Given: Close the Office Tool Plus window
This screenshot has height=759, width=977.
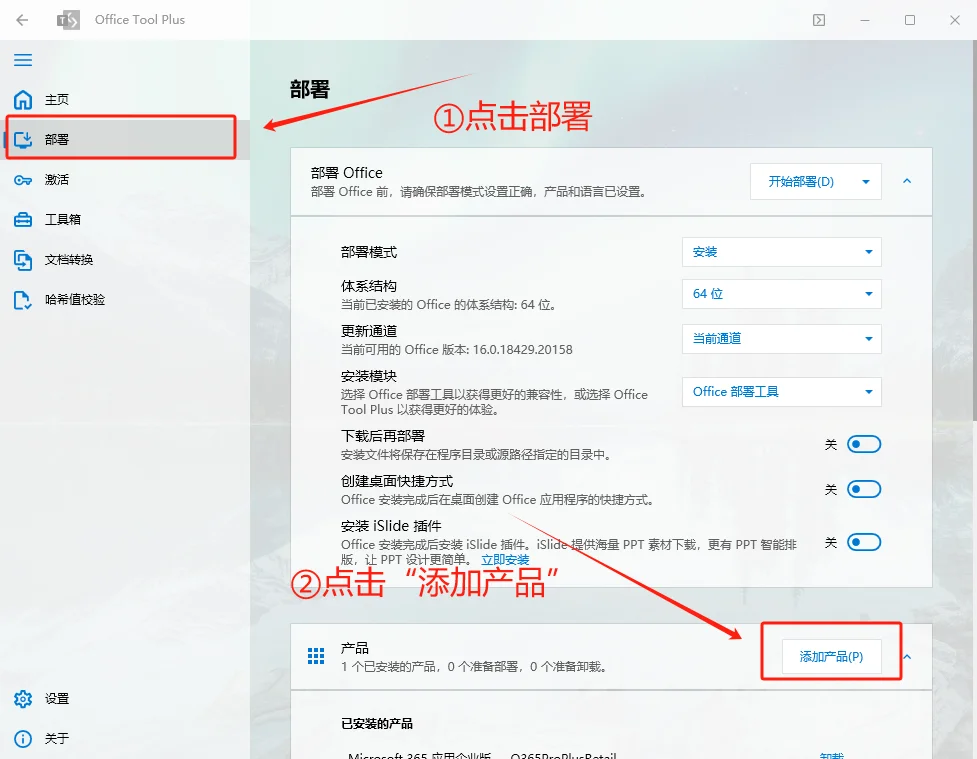Looking at the screenshot, I should pyautogui.click(x=955, y=20).
